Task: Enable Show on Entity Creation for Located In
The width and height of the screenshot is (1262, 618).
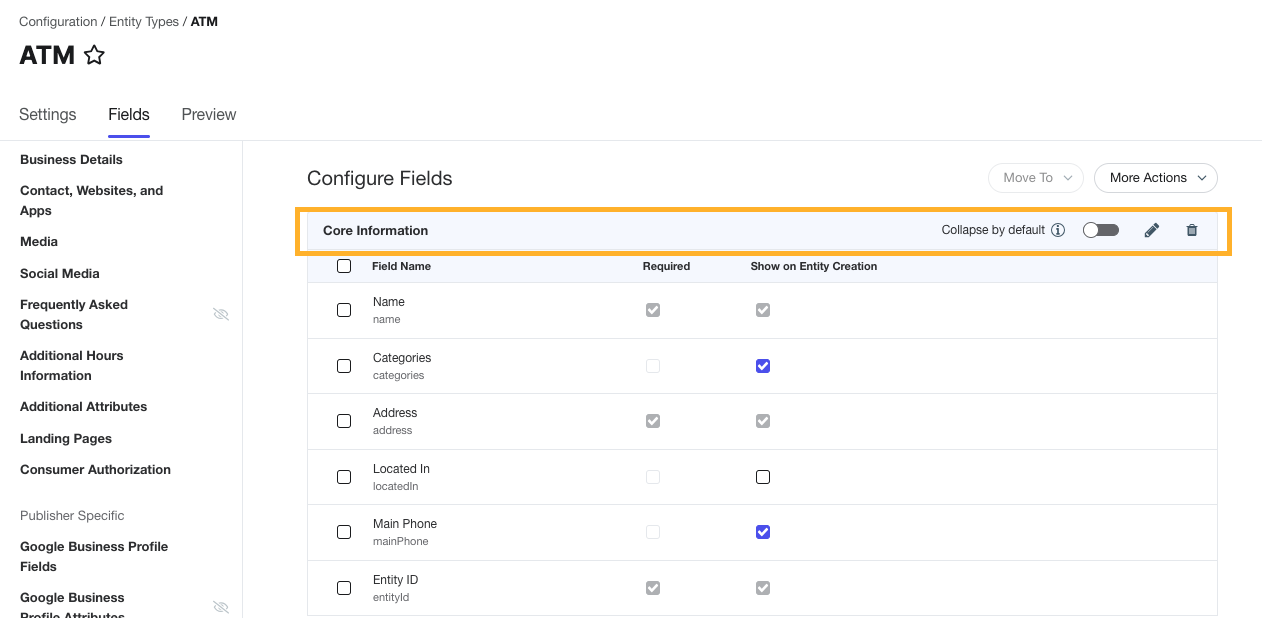Action: tap(763, 477)
